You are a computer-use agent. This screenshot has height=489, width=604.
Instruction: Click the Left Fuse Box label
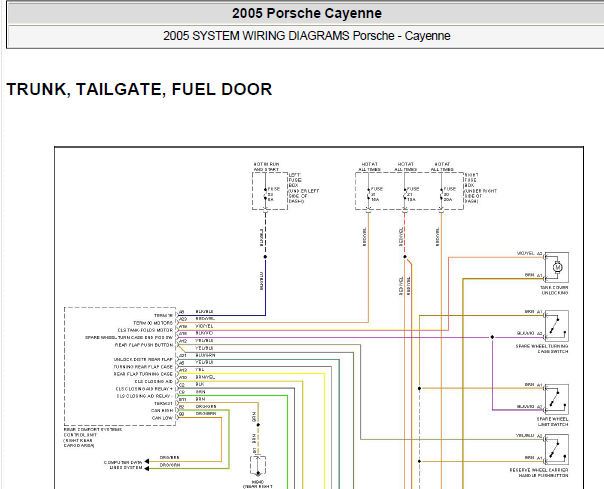[x=304, y=188]
